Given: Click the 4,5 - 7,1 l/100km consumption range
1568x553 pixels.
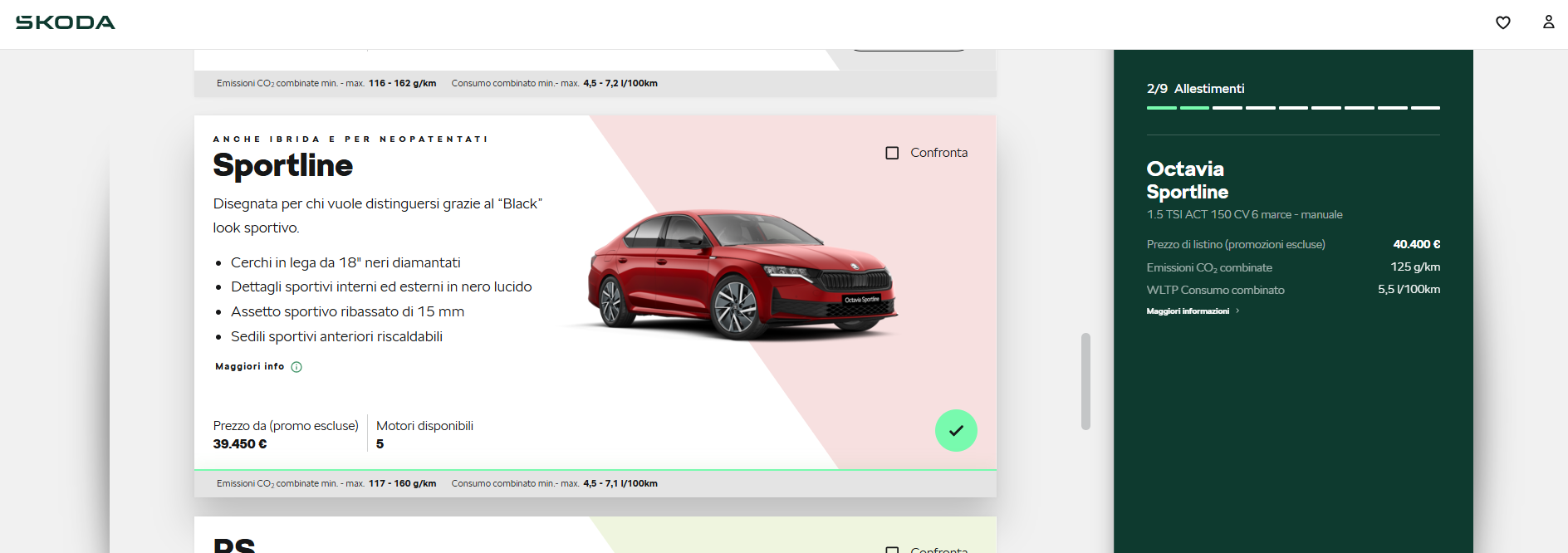Looking at the screenshot, I should point(620,483).
